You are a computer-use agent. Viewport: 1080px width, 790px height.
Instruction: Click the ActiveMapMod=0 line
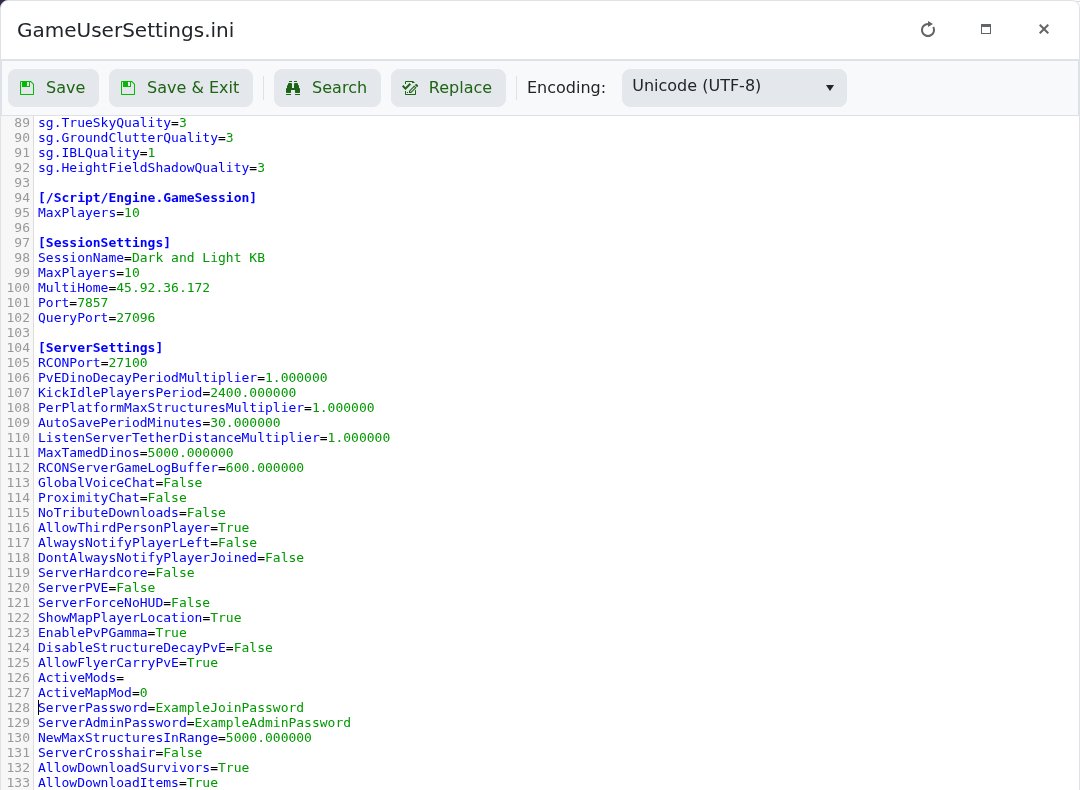coord(92,693)
